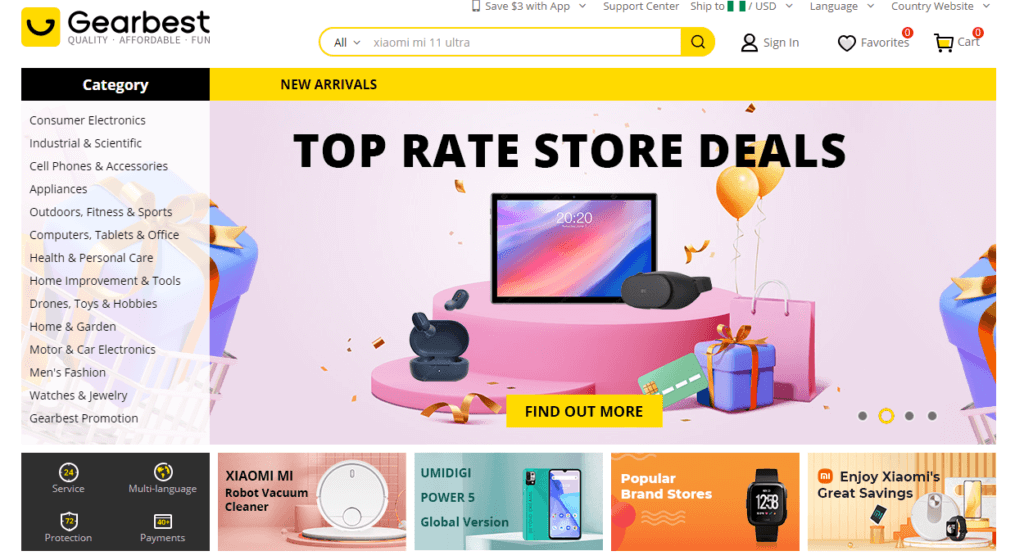This screenshot has width=1024, height=560.
Task: Select the third banner carousel dot
Action: [909, 416]
